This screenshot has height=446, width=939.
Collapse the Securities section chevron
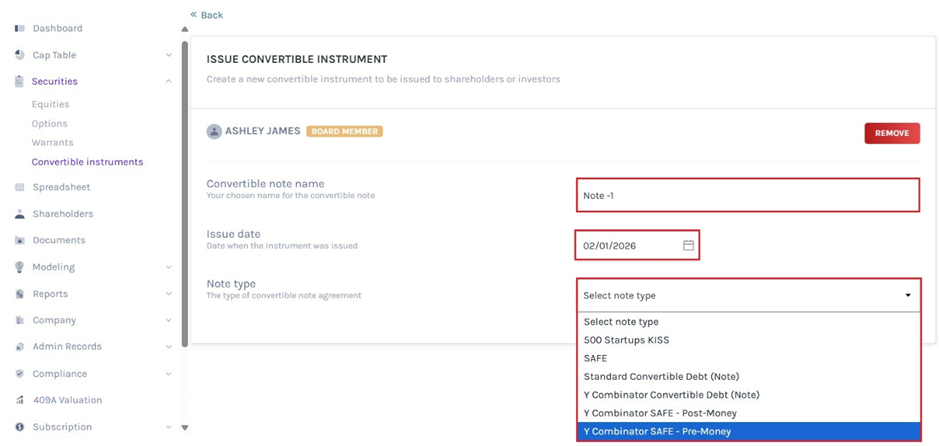[168, 82]
